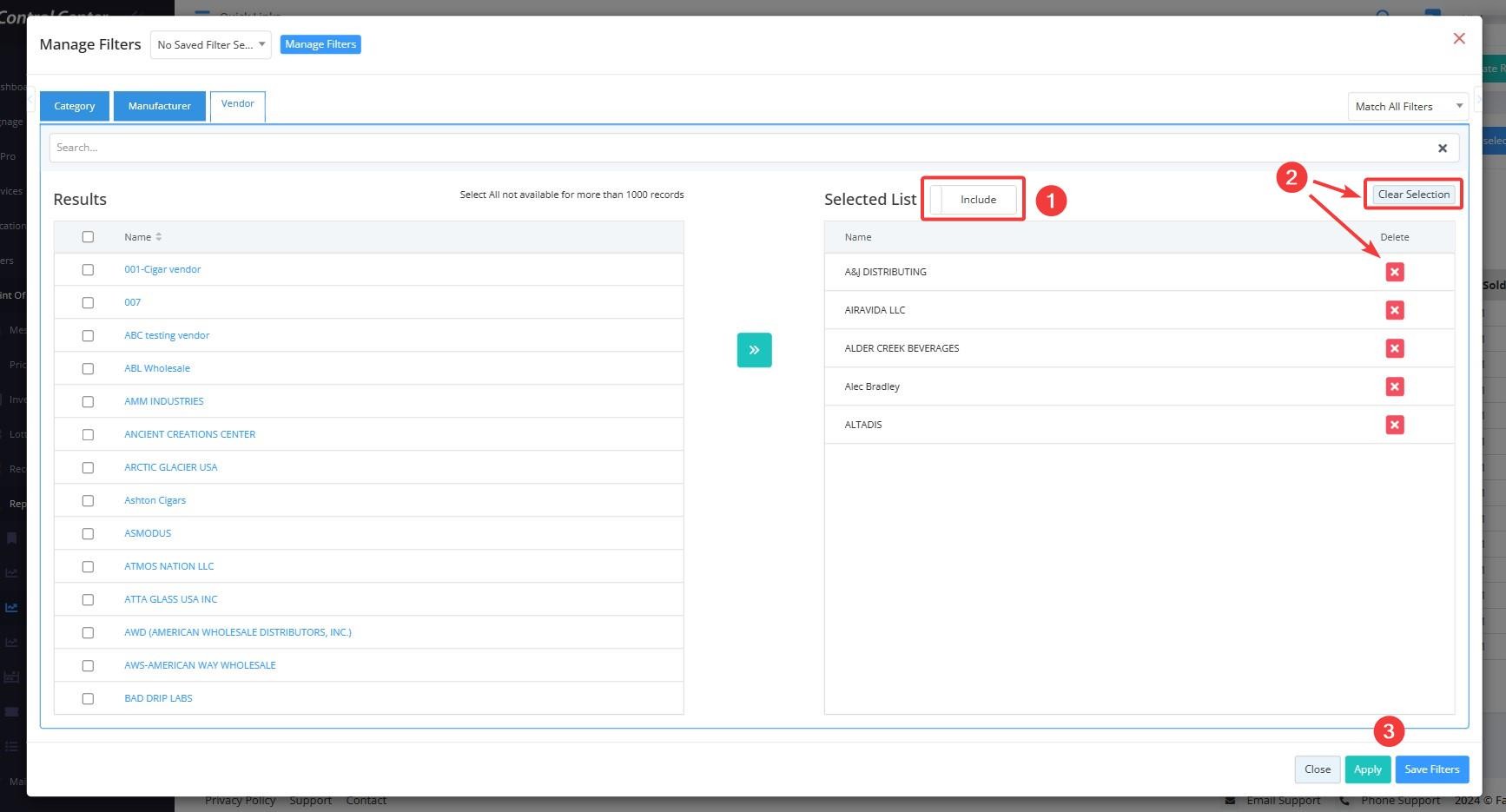Check the box for 001-Cigar vendor
Image resolution: width=1506 pixels, height=812 pixels.
pyautogui.click(x=88, y=270)
